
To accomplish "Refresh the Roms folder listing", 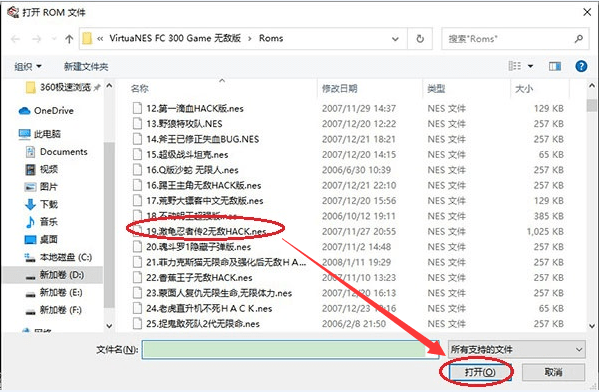I will click(420, 39).
